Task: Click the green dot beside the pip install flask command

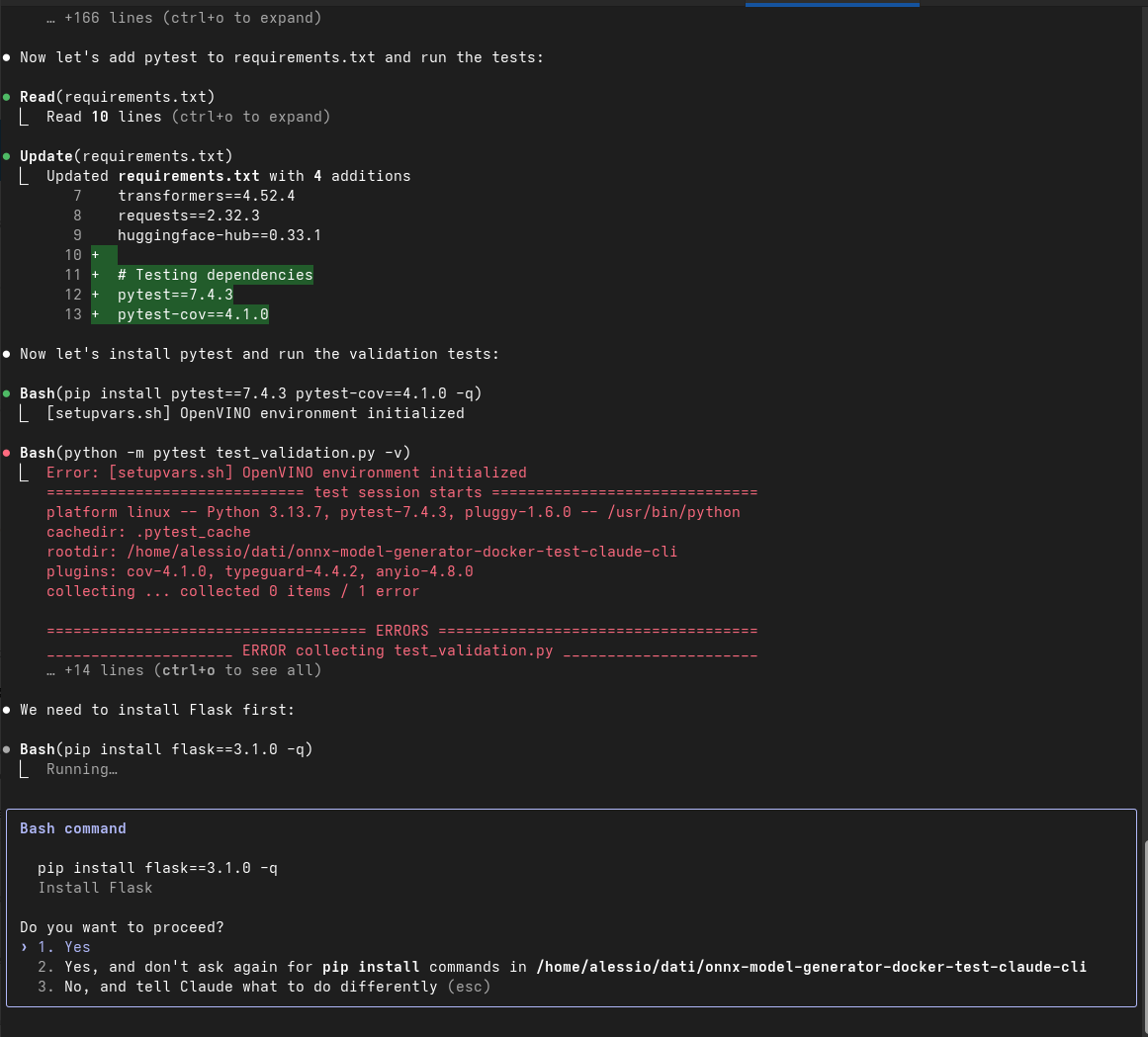Action: pyautogui.click(x=6, y=749)
